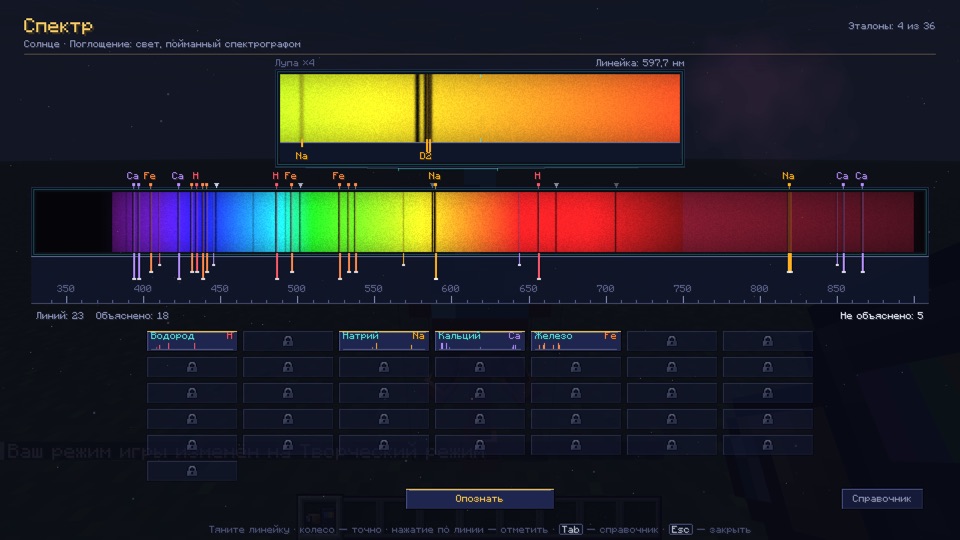The height and width of the screenshot is (540, 960).
Task: Click the Na marker near 589 nm
Action: point(435,176)
